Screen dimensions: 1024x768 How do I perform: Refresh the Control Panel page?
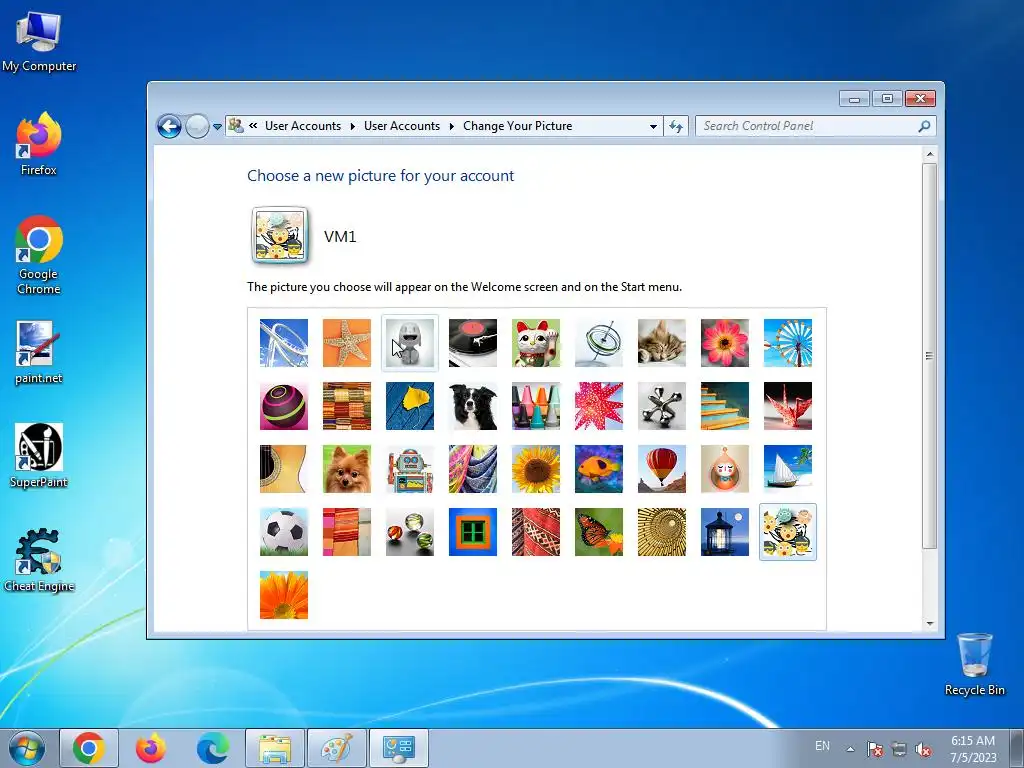click(x=676, y=127)
